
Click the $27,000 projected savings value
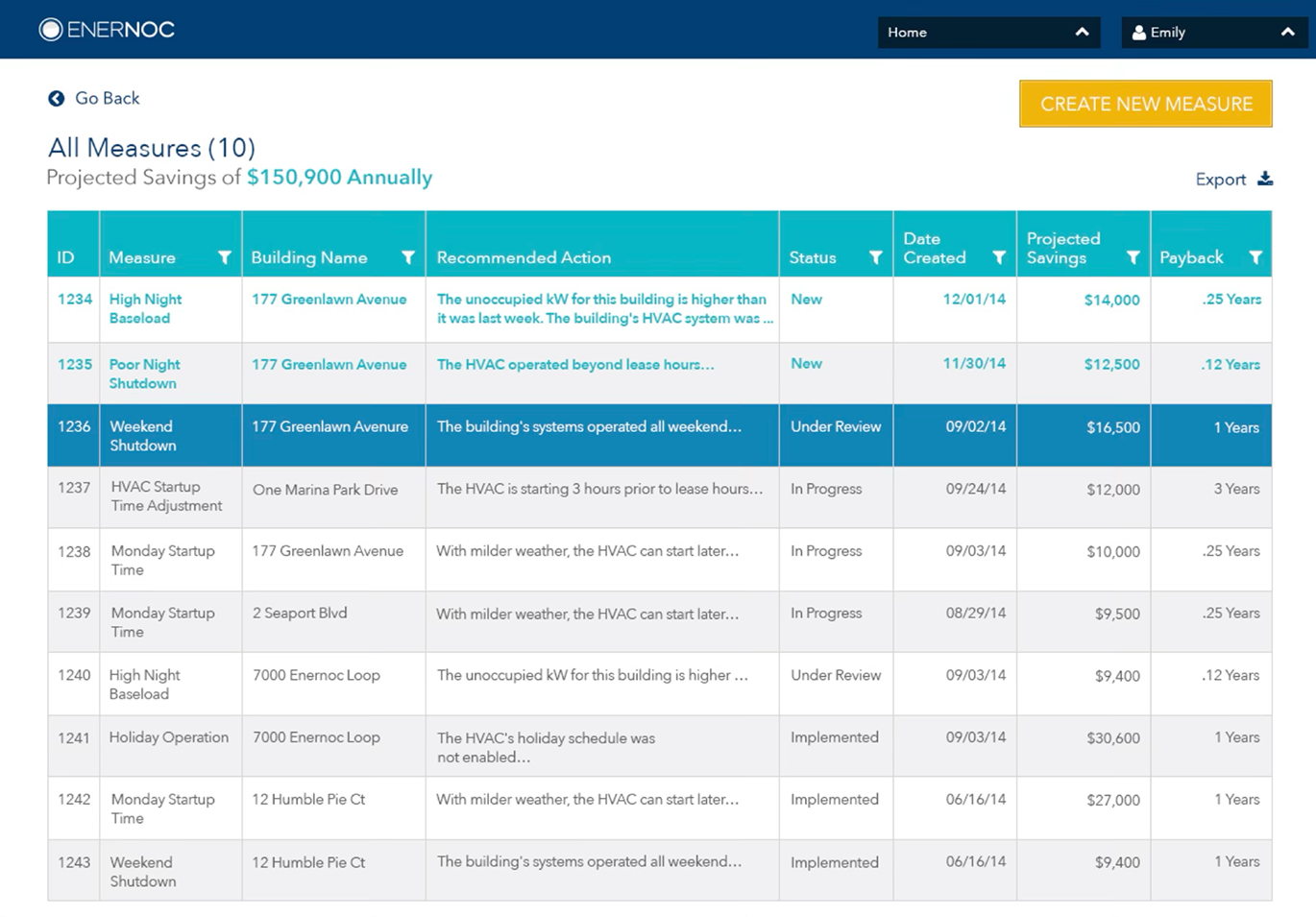tap(1113, 800)
